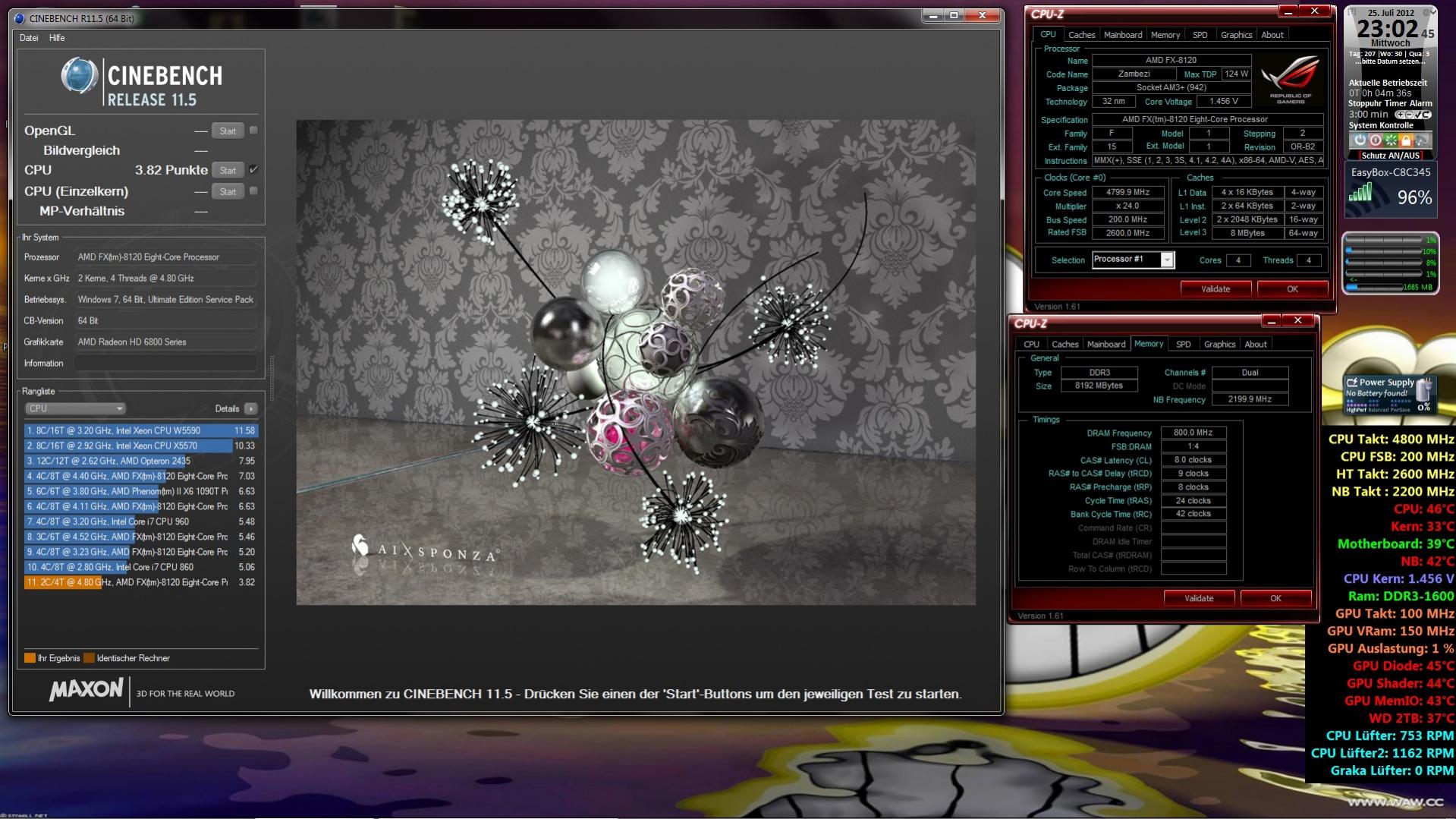The height and width of the screenshot is (819, 1456).
Task: Open the Rangliste CPU dropdown
Action: click(74, 408)
